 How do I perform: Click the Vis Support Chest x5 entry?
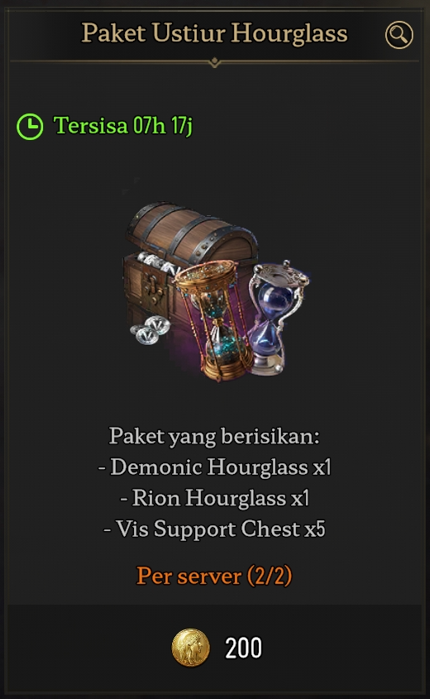[x=214, y=529]
